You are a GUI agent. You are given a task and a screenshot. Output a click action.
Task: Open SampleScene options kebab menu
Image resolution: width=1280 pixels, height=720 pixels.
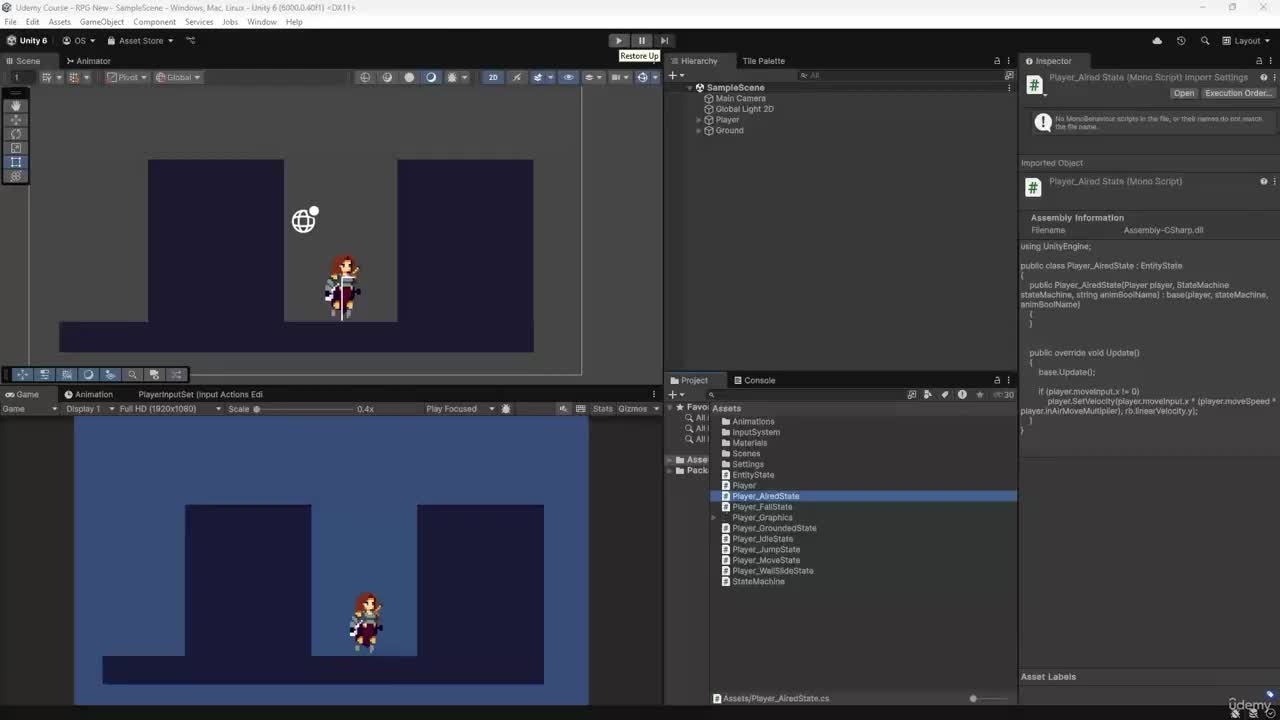(x=1010, y=88)
